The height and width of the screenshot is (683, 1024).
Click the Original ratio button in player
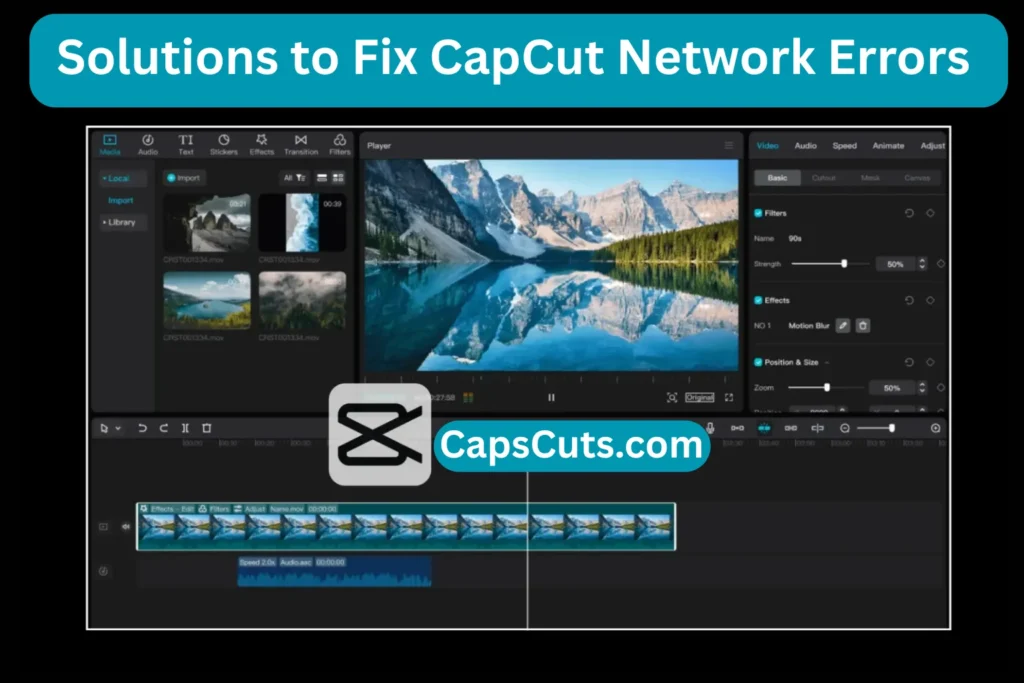(x=699, y=397)
